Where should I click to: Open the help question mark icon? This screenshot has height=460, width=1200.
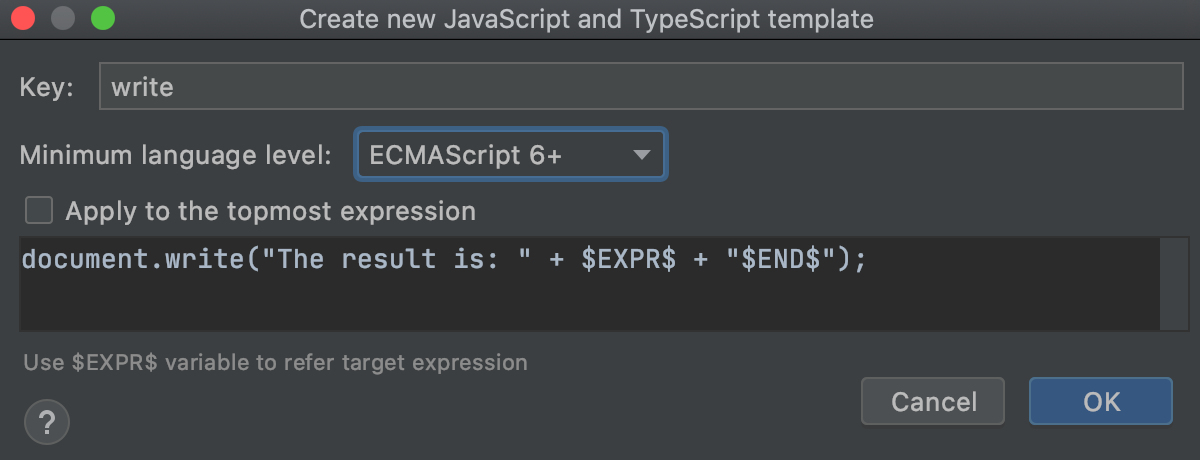[46, 420]
